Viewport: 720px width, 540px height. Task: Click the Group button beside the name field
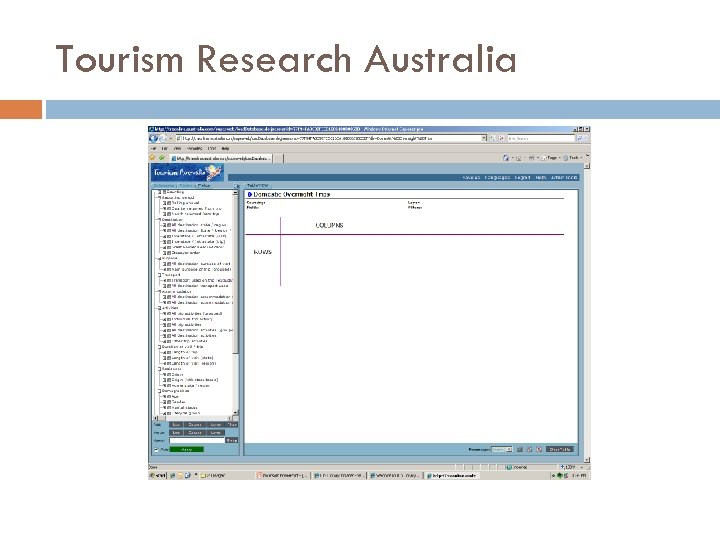232,440
